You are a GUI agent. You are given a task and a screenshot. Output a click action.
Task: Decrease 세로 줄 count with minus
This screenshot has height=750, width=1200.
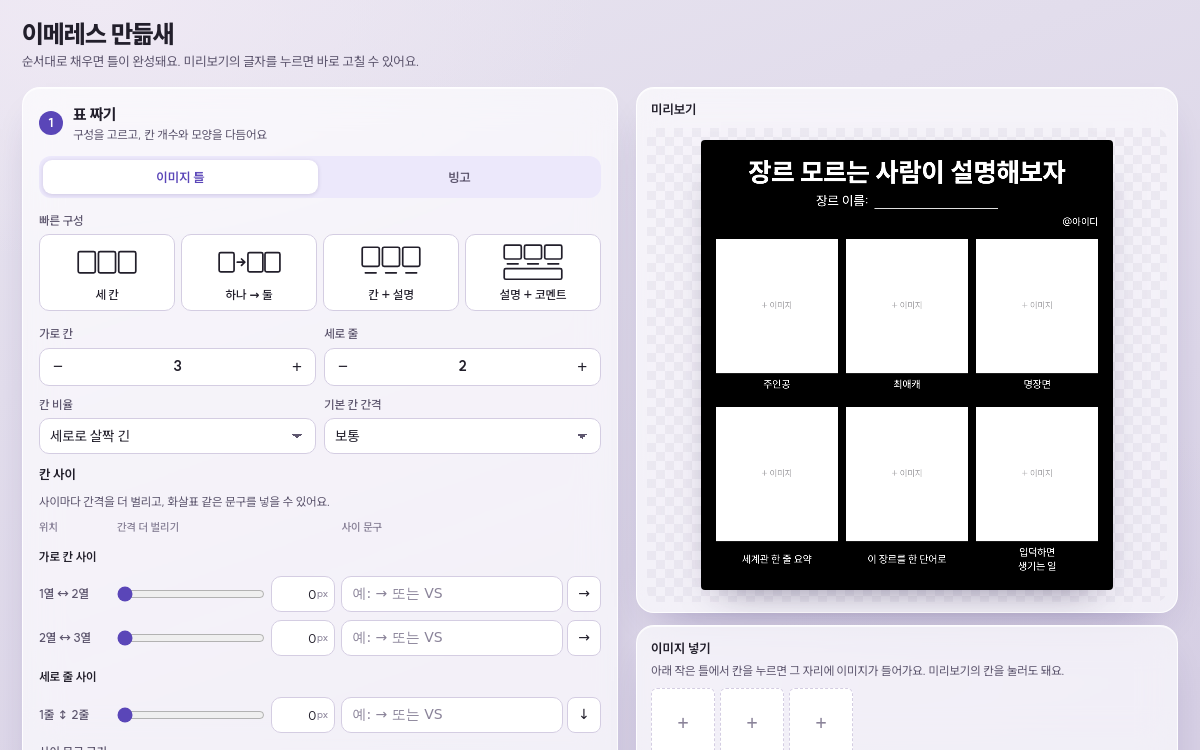pyautogui.click(x=343, y=367)
